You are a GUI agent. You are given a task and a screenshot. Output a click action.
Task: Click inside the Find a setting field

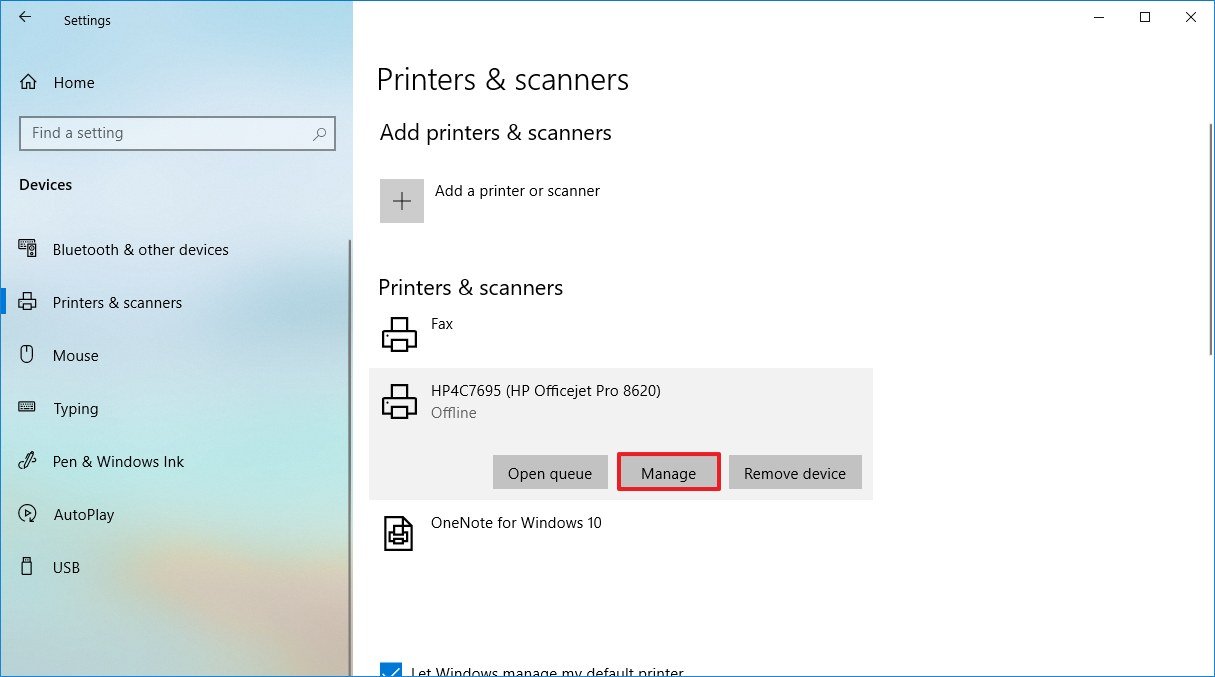150,133
